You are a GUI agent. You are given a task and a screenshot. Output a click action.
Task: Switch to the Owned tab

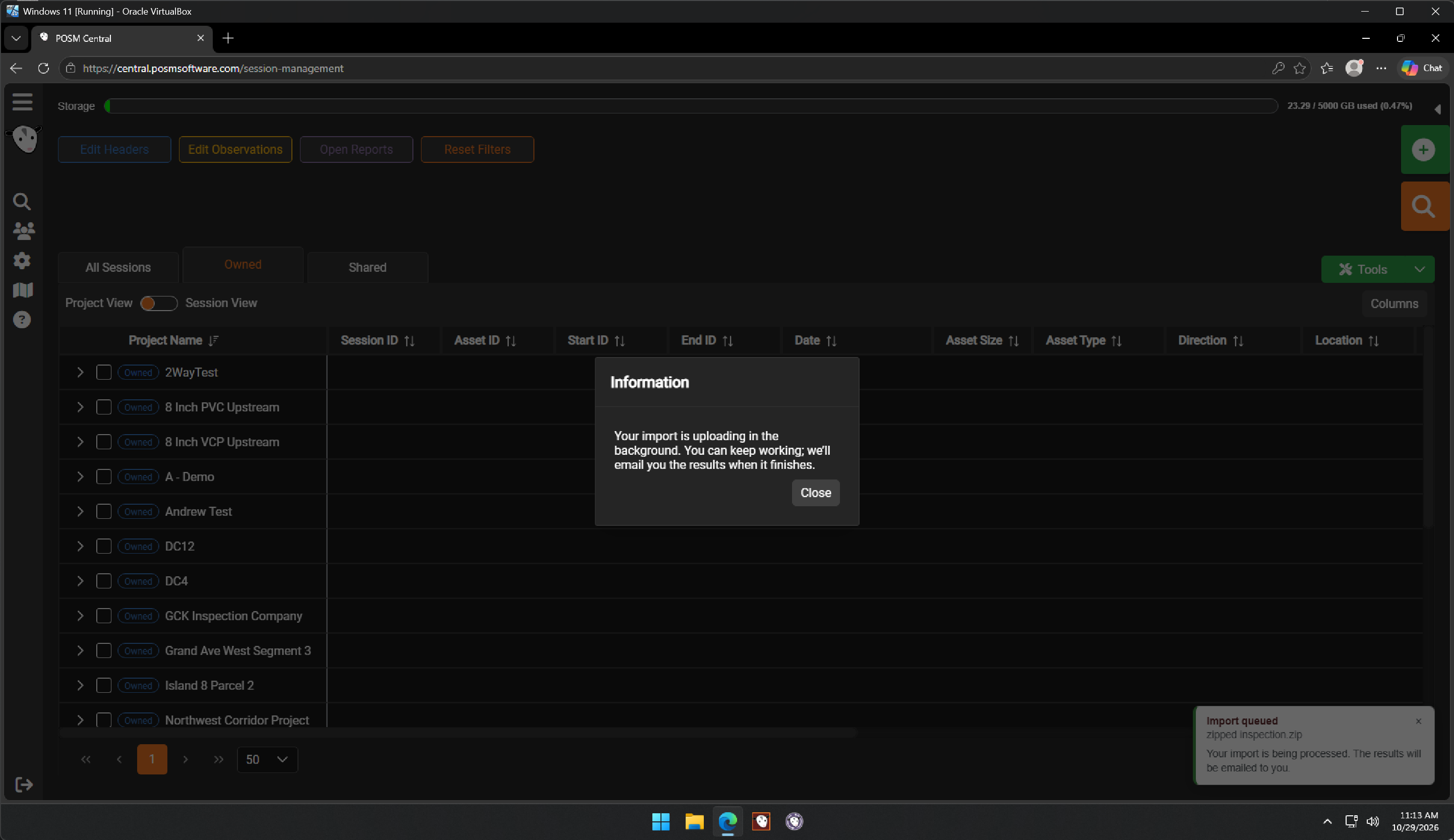tap(243, 264)
